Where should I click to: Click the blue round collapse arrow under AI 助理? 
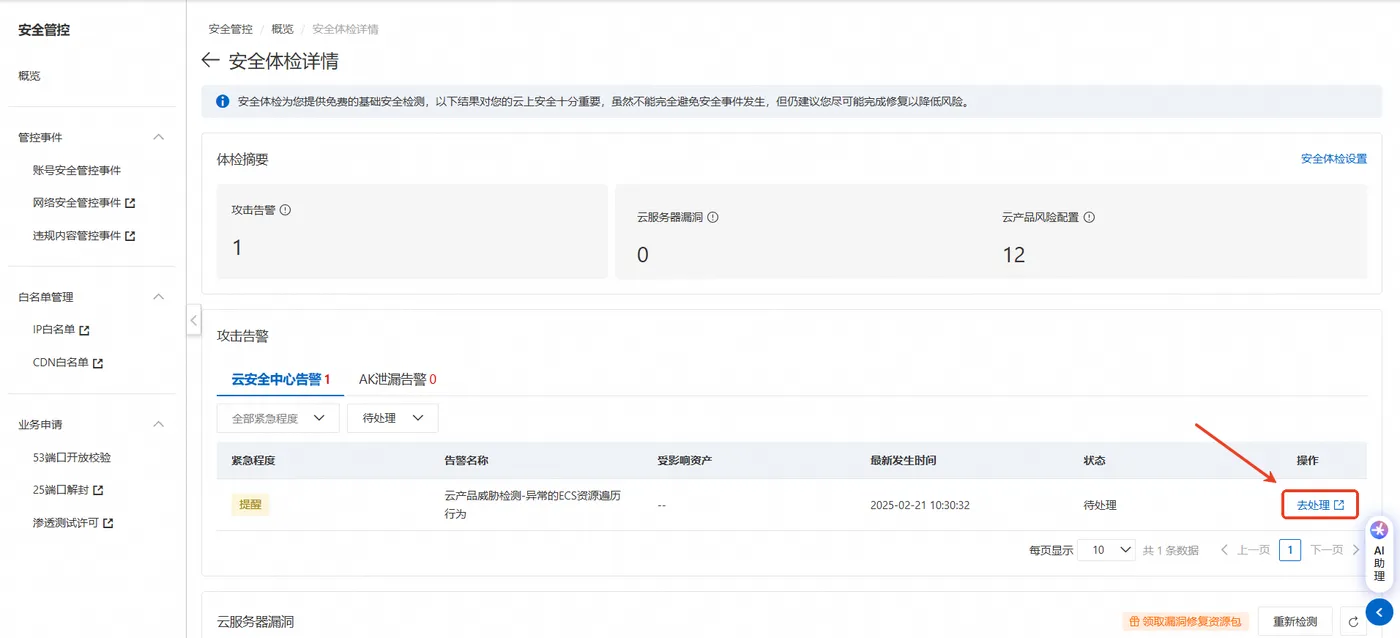(x=1380, y=611)
